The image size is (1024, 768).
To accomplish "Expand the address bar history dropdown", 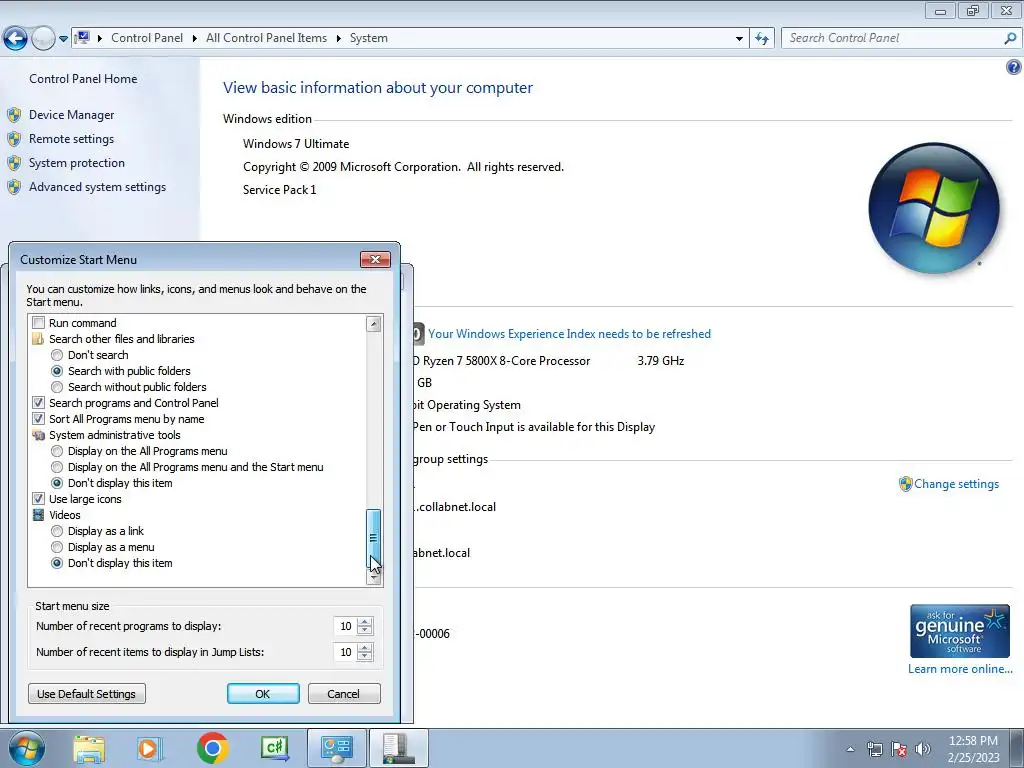I will 739,39.
